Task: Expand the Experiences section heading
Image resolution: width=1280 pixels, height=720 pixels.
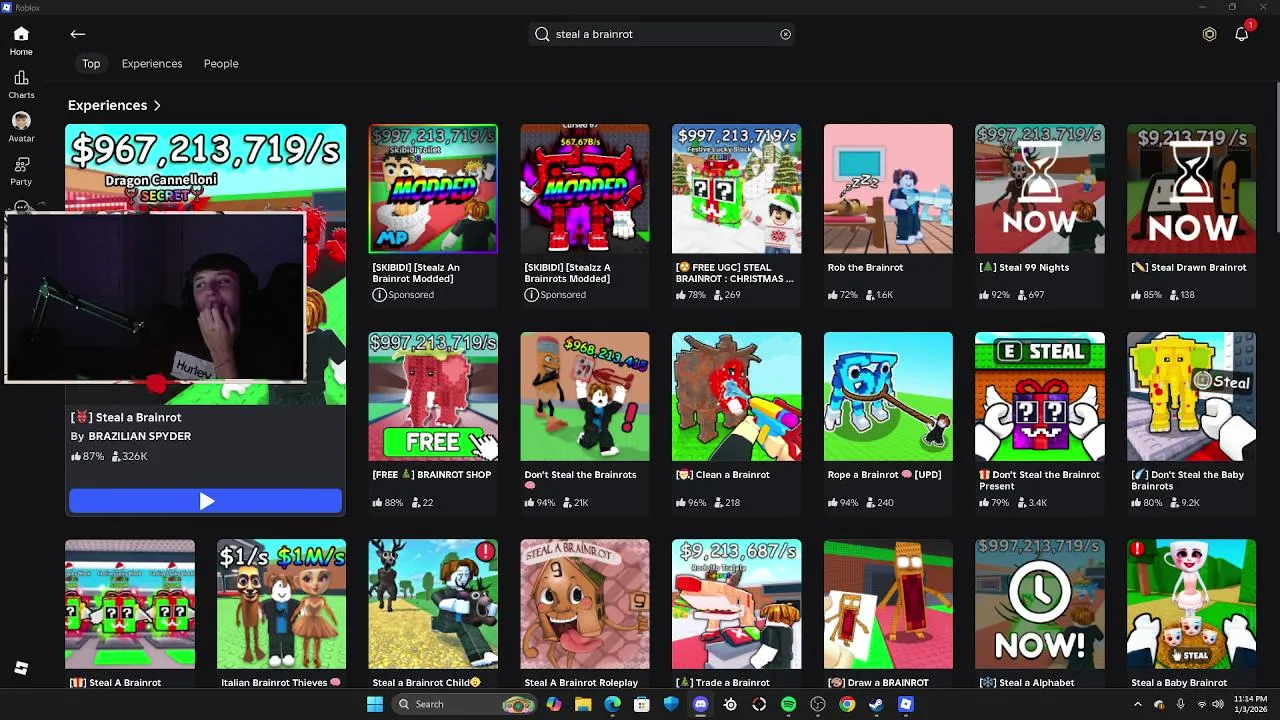Action: tap(114, 105)
